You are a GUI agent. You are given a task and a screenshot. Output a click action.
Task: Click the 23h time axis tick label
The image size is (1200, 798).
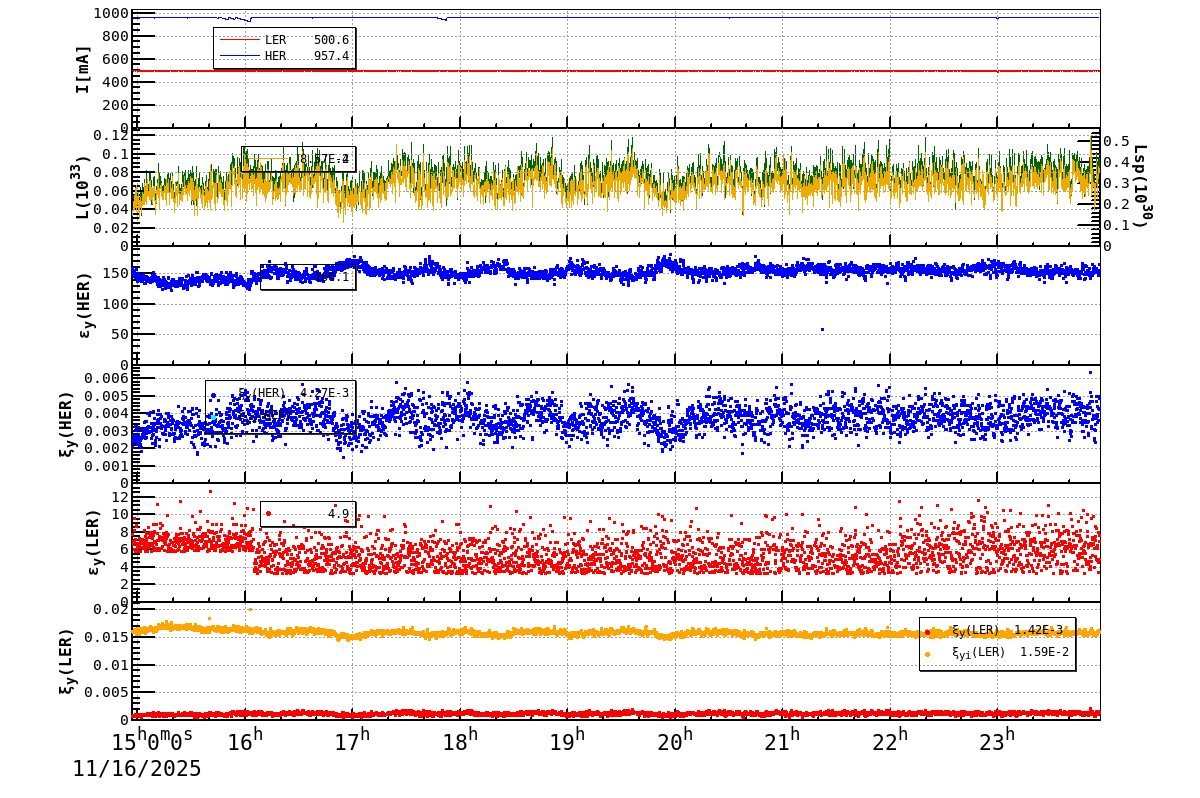point(996,741)
